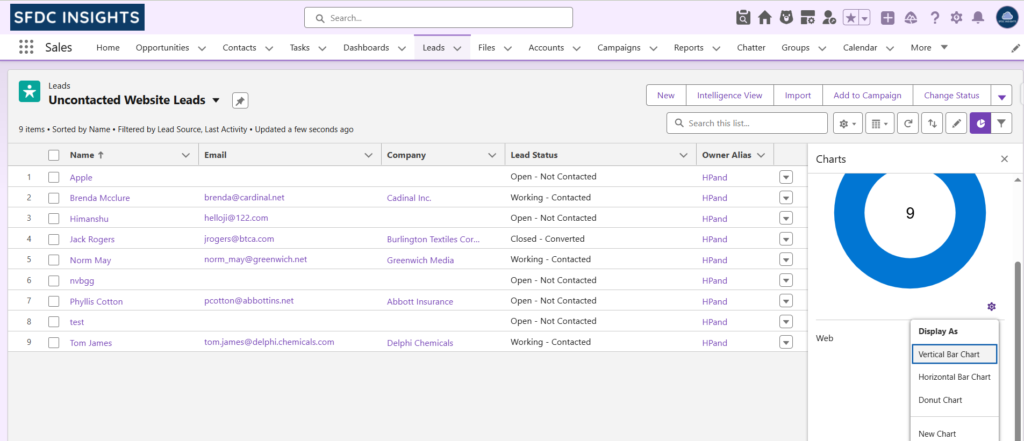Image resolution: width=1024 pixels, height=441 pixels.
Task: Open the Setup gear in header
Action: [956, 17]
